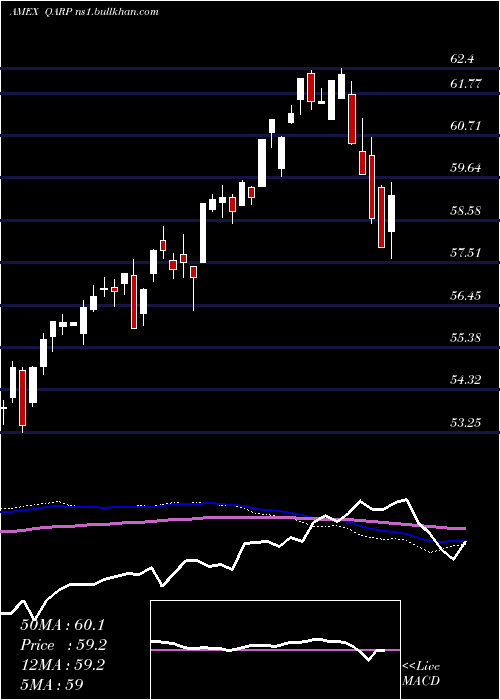The height and width of the screenshot is (700, 500).
Task: Click the 57.51 price level label
Action: (466, 253)
